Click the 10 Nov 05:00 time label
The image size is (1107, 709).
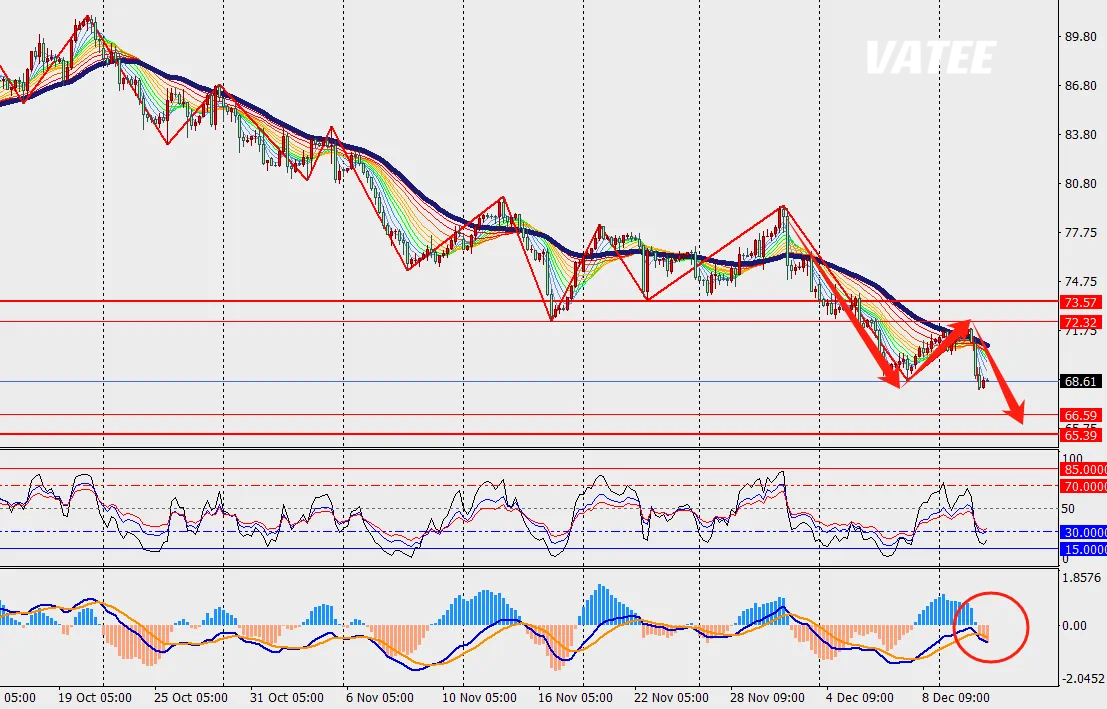click(479, 698)
